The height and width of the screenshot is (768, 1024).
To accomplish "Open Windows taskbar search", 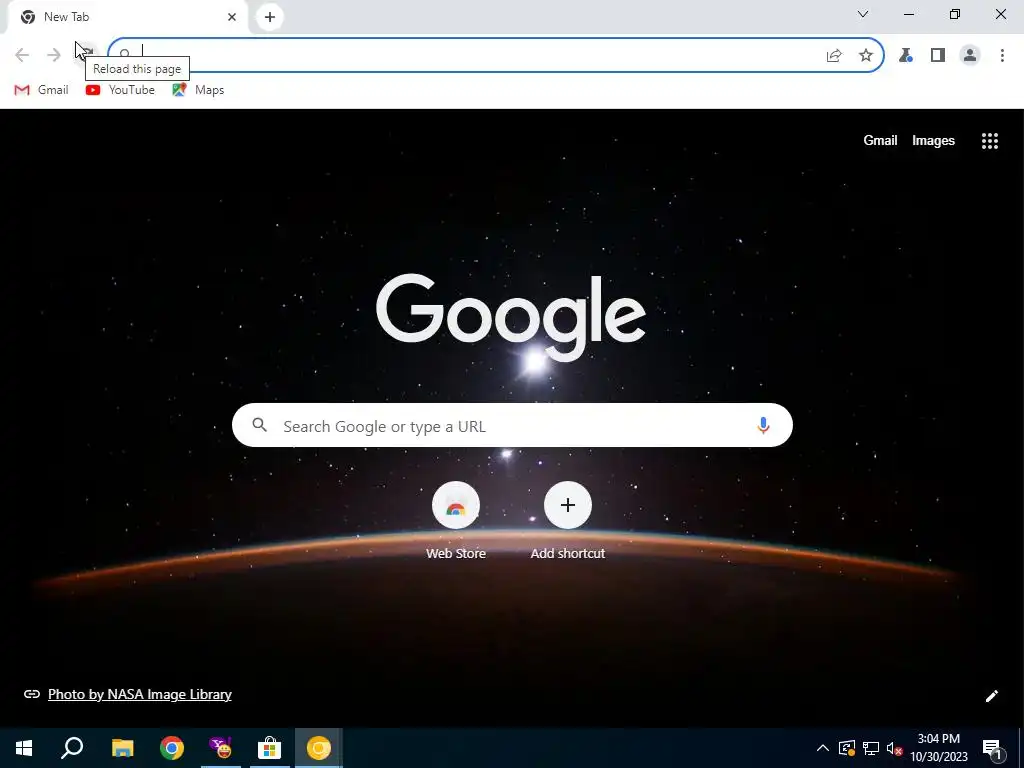I will point(72,748).
